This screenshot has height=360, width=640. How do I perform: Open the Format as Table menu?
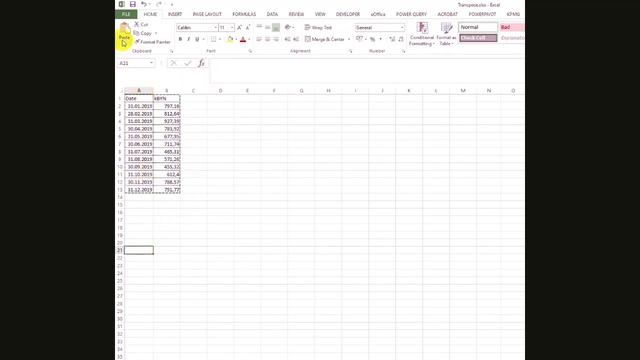(x=447, y=33)
